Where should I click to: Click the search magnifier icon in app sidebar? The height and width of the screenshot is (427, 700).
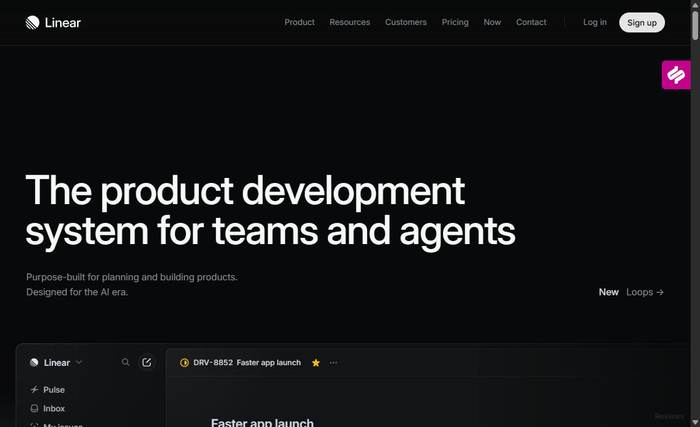125,362
